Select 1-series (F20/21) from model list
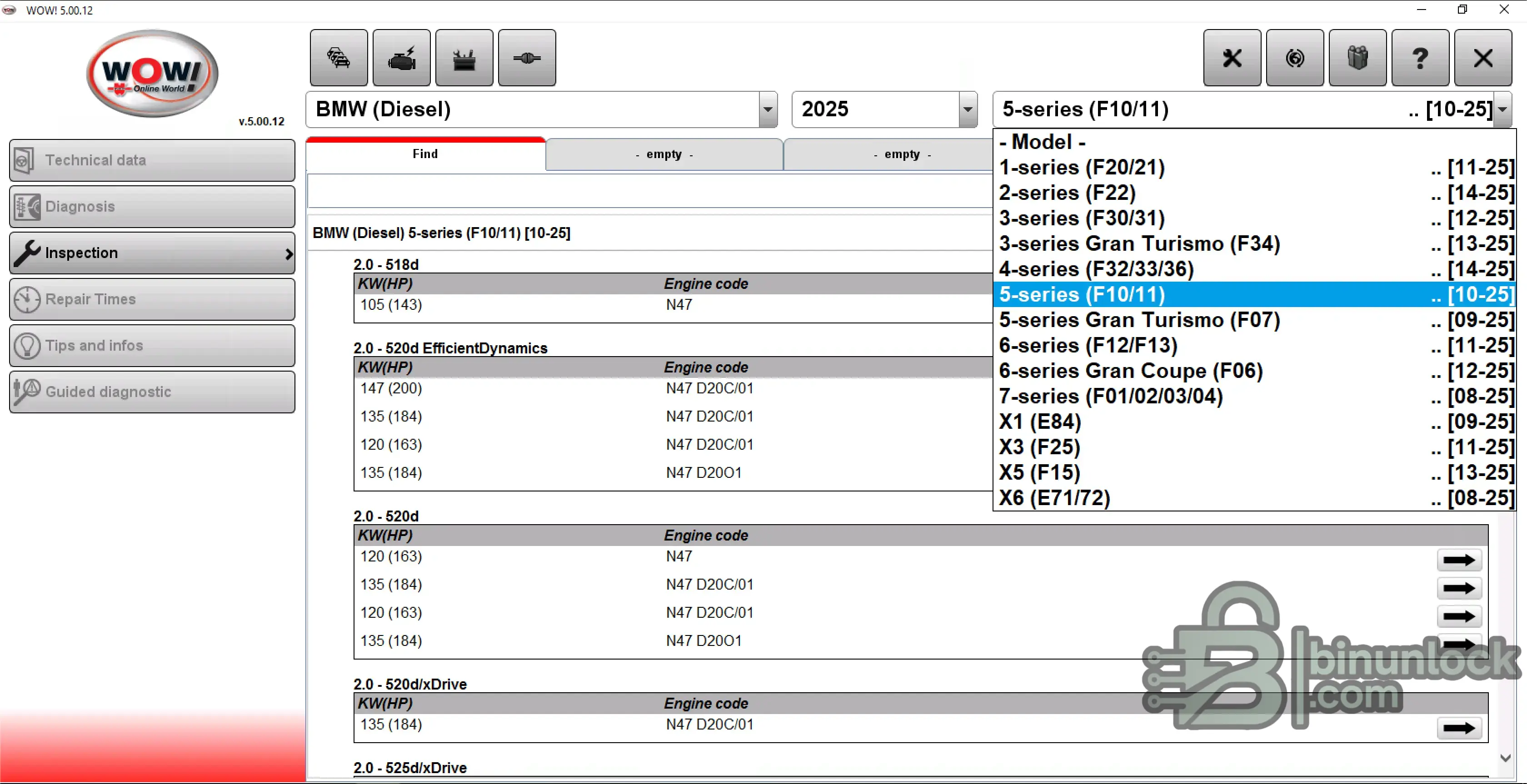 1254,167
